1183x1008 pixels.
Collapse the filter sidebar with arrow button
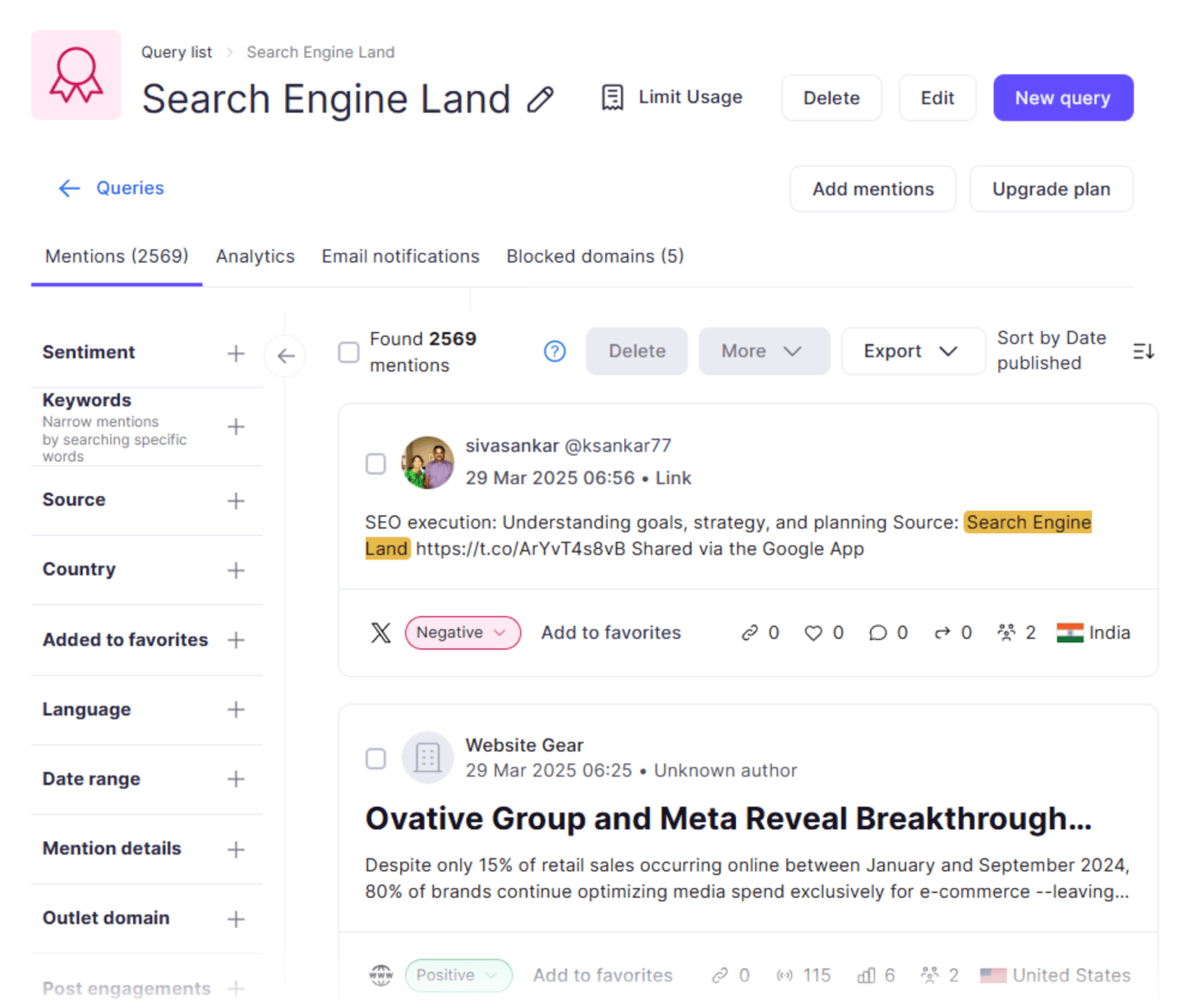click(285, 356)
